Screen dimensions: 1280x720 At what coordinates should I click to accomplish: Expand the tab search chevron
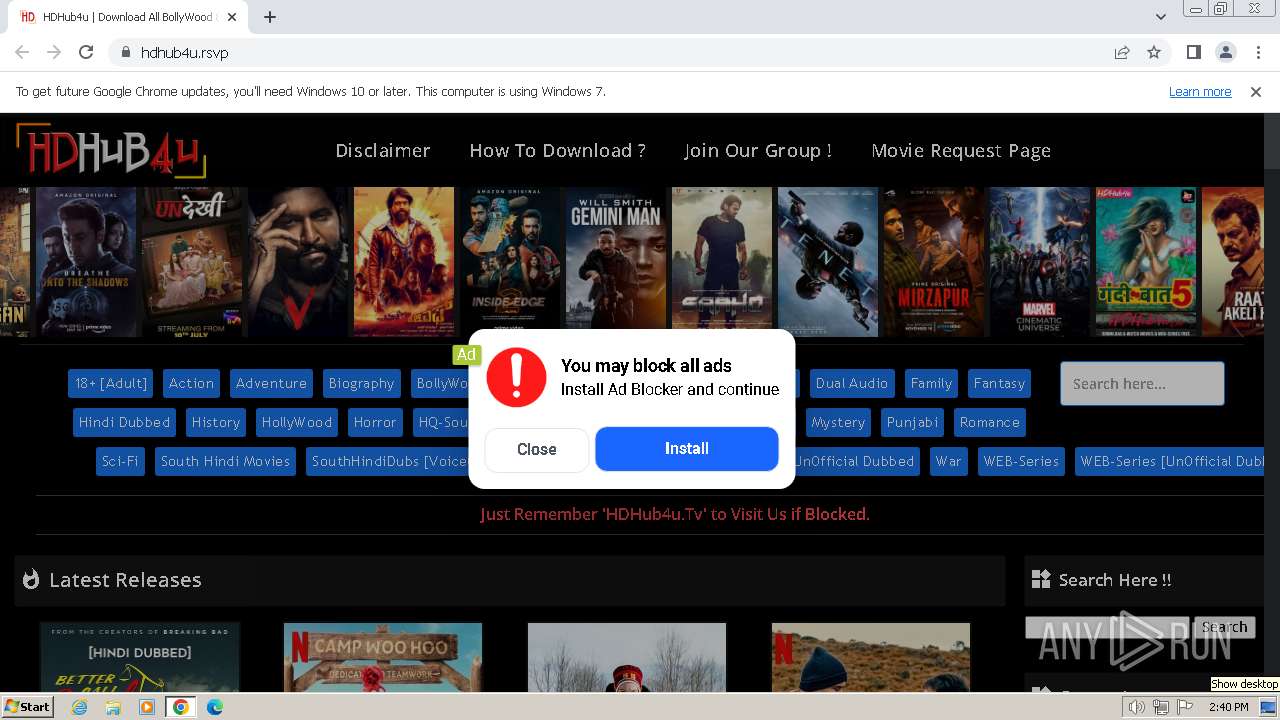(1160, 17)
